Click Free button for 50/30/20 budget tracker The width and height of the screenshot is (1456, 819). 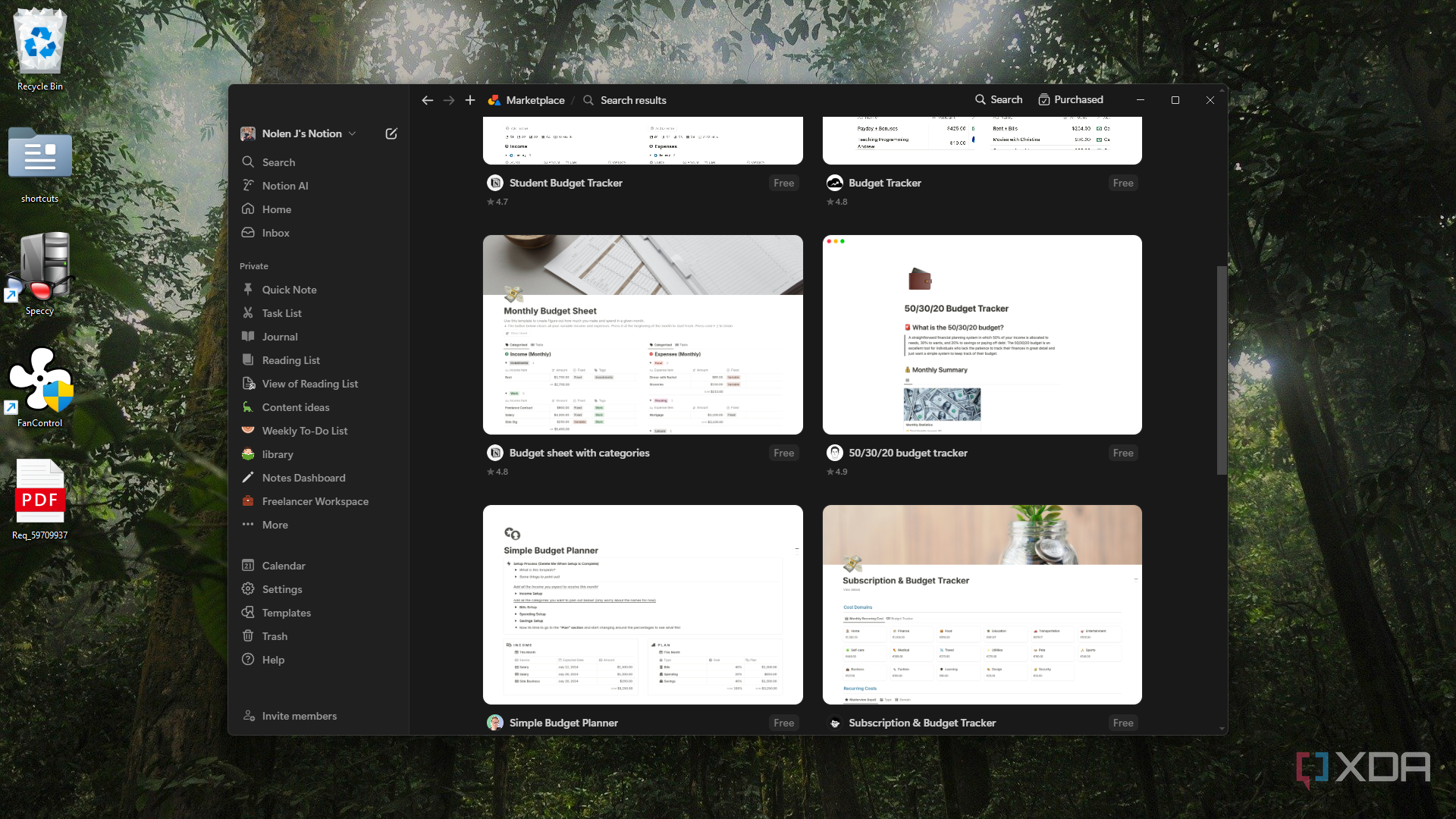[x=1123, y=453]
